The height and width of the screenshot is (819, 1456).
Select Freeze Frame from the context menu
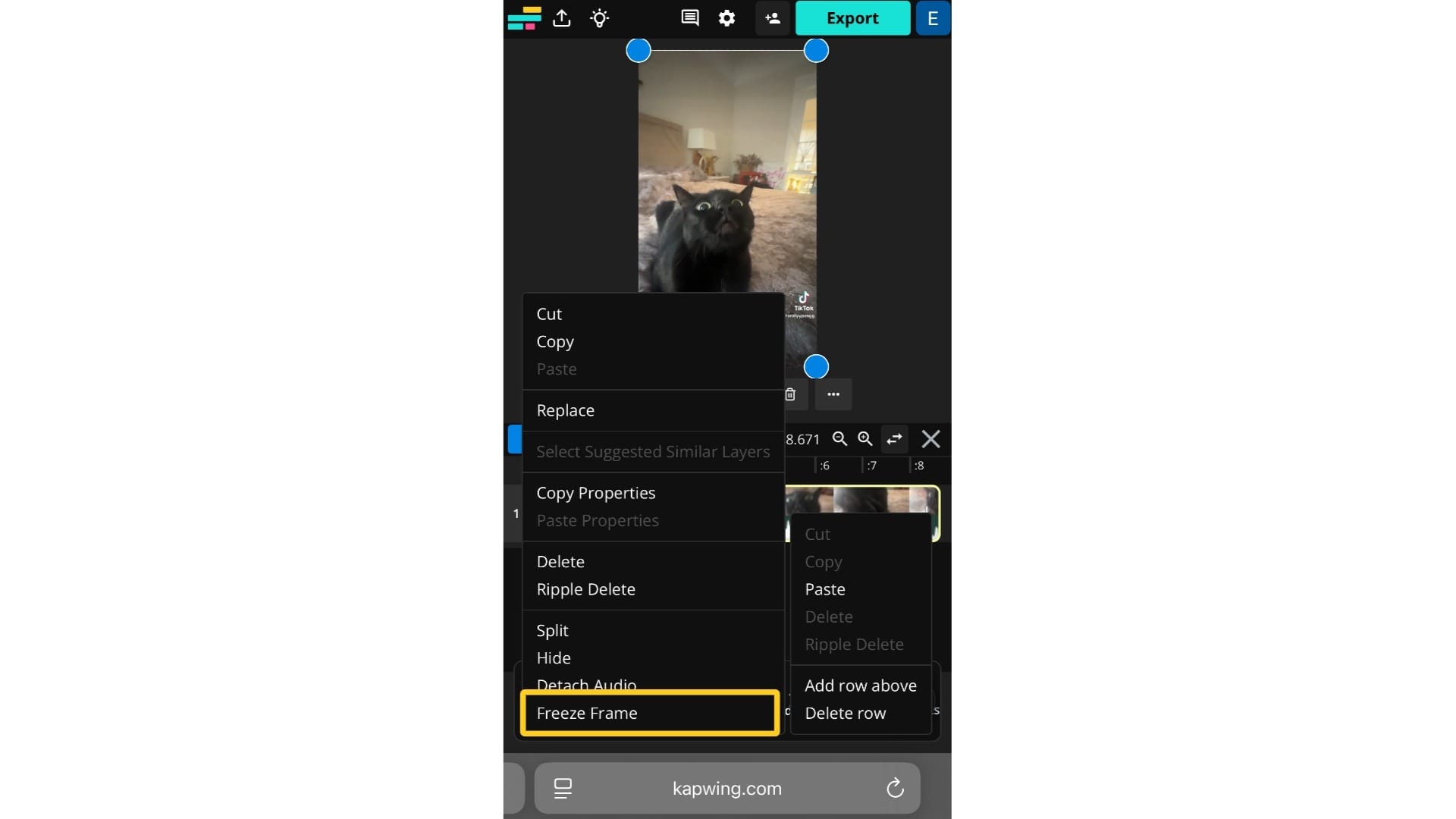[588, 713]
